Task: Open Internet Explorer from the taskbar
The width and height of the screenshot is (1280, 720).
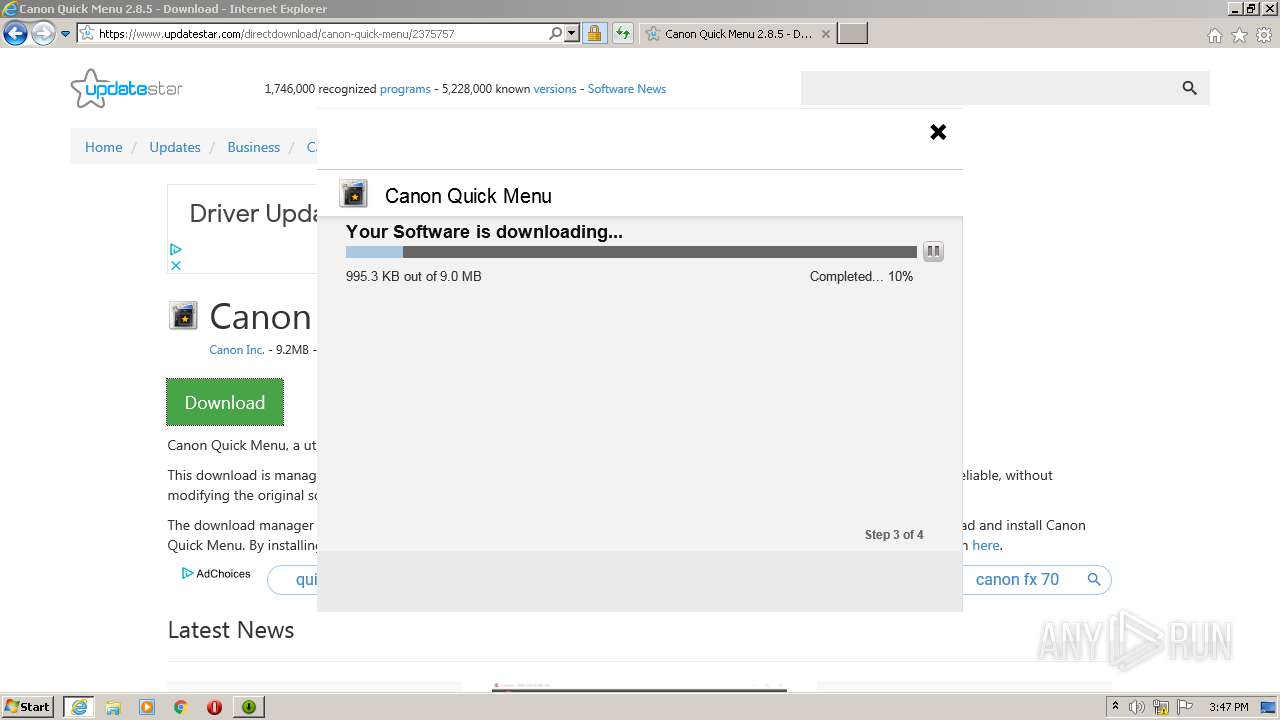Action: [x=78, y=707]
